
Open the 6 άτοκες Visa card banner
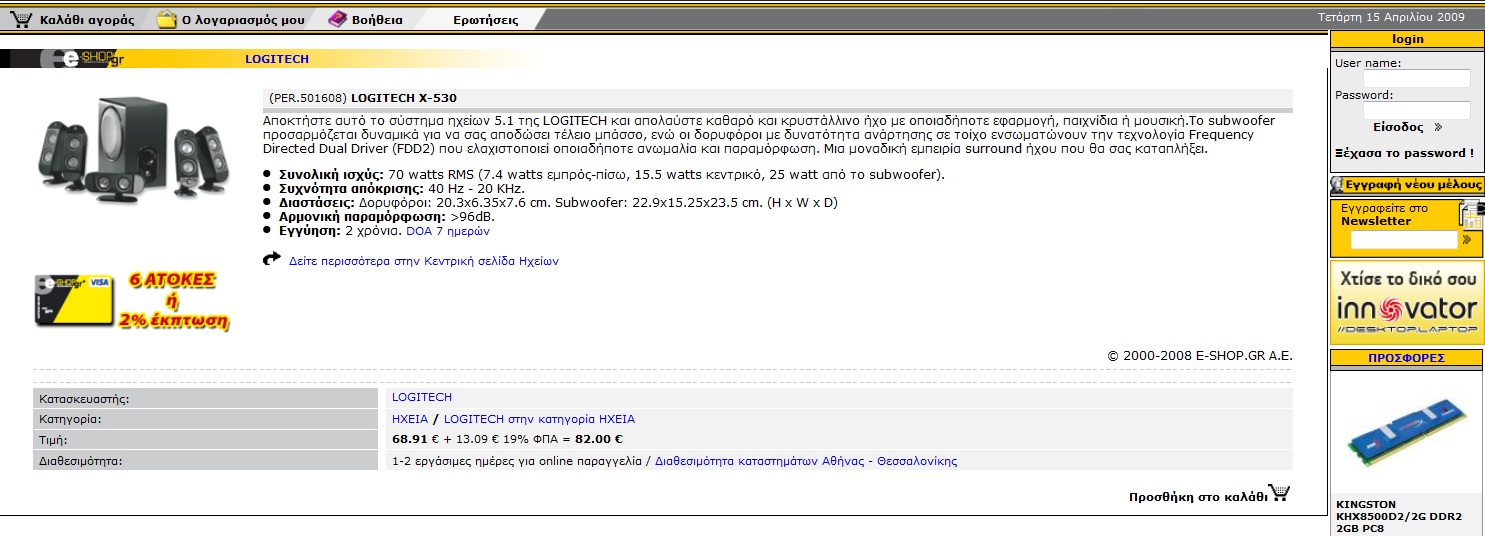[x=132, y=302]
